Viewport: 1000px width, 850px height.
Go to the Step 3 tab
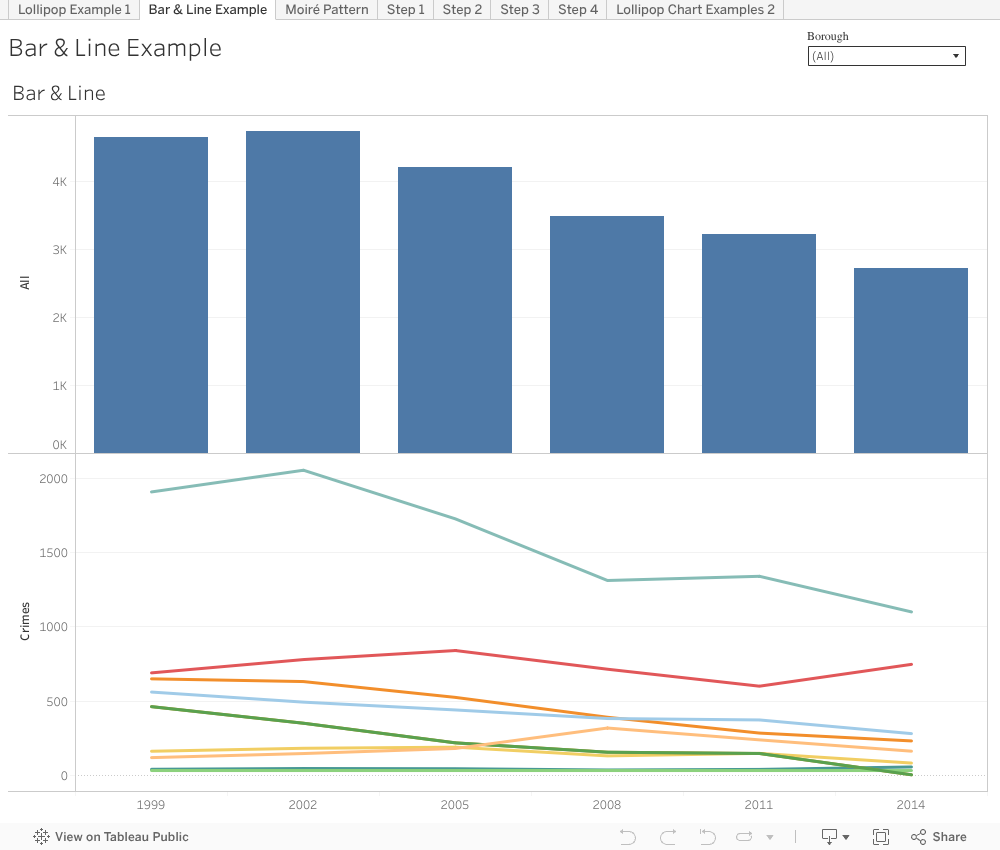(x=520, y=10)
